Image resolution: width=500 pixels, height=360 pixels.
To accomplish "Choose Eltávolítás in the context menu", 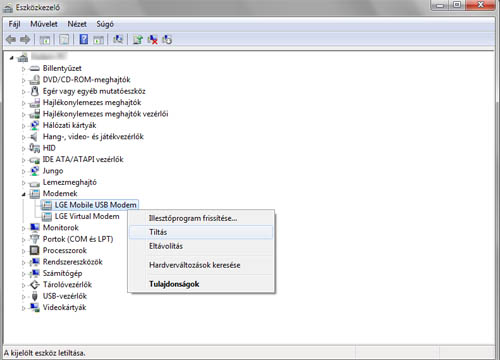I will pyautogui.click(x=201, y=246).
